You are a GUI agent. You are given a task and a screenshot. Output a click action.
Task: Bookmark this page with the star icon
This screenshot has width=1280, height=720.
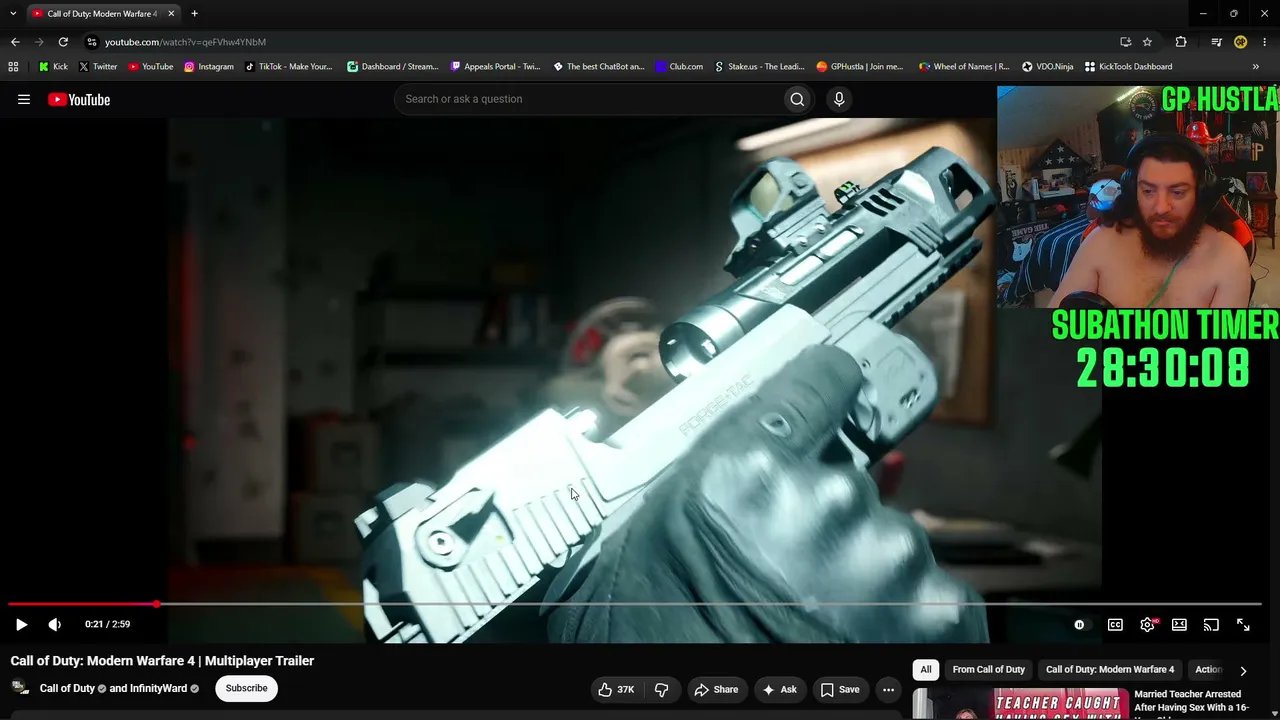1147,42
